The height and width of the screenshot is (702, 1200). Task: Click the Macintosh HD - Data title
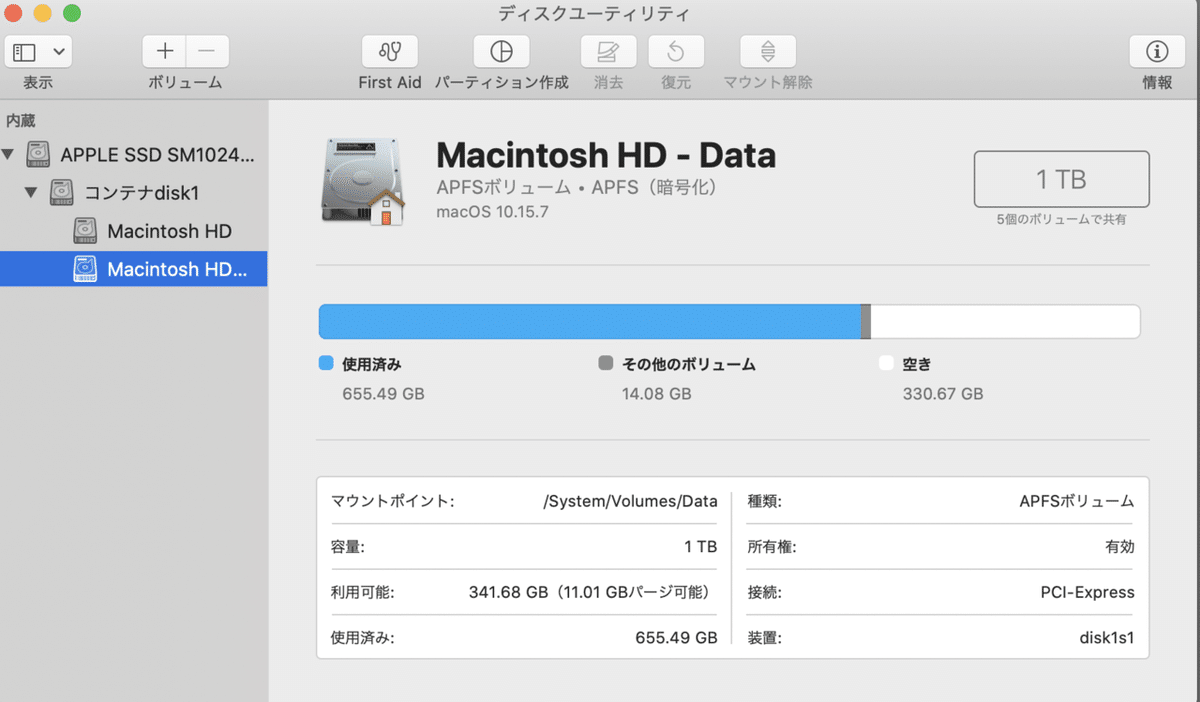coord(606,155)
